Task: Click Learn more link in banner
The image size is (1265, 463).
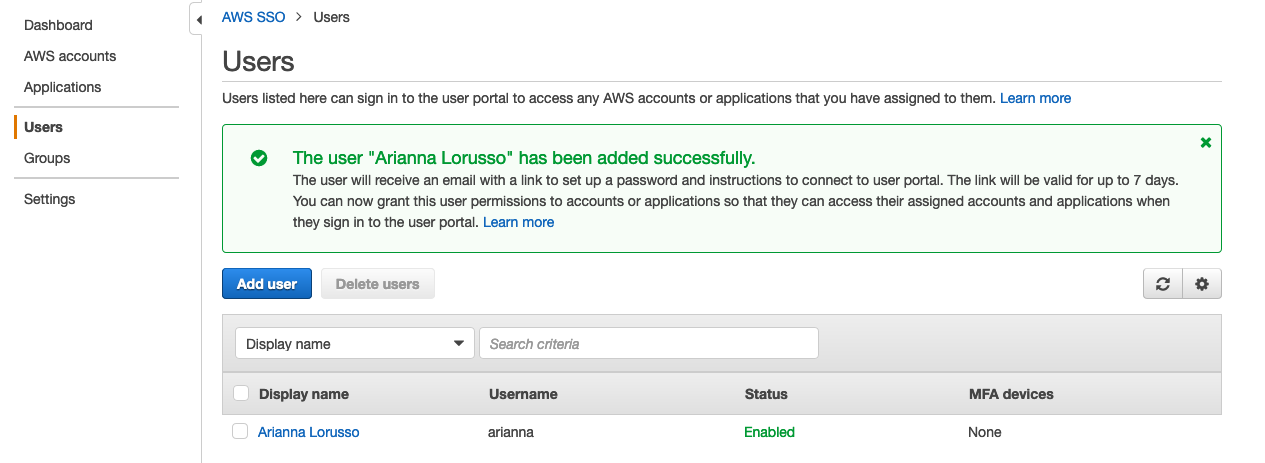Action: tap(518, 222)
